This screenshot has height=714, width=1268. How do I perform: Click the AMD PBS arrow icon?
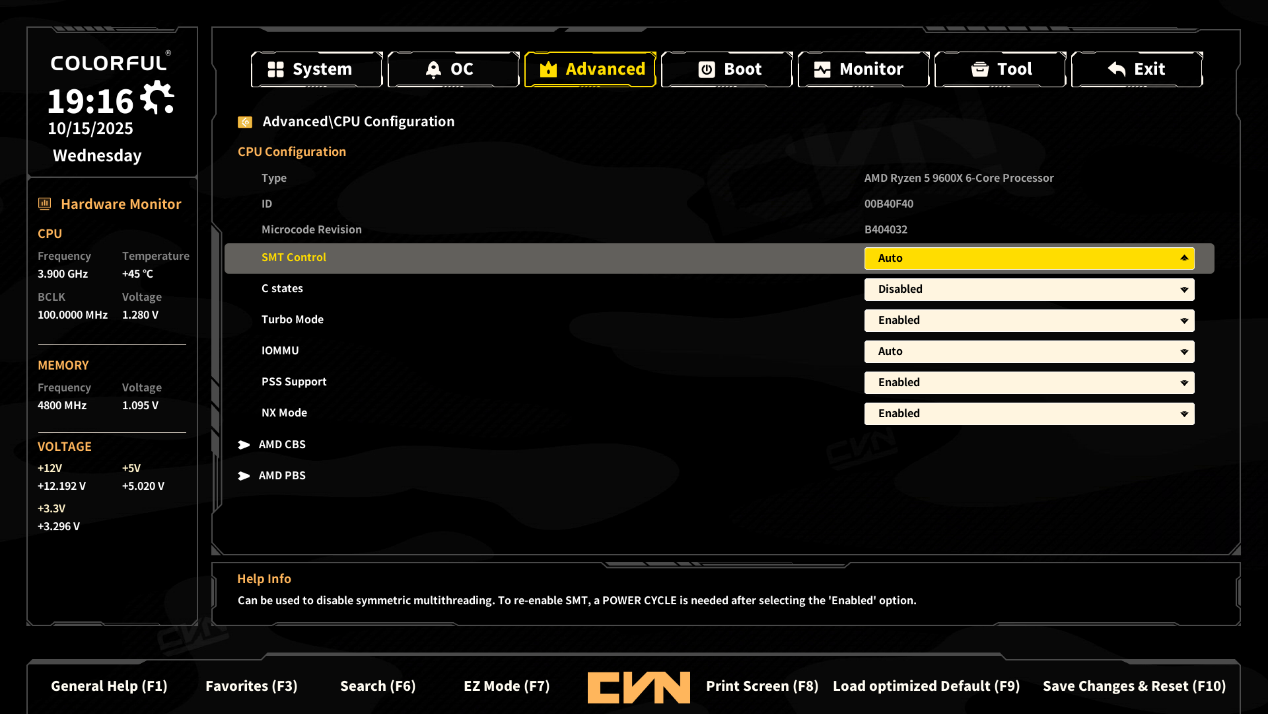point(244,476)
